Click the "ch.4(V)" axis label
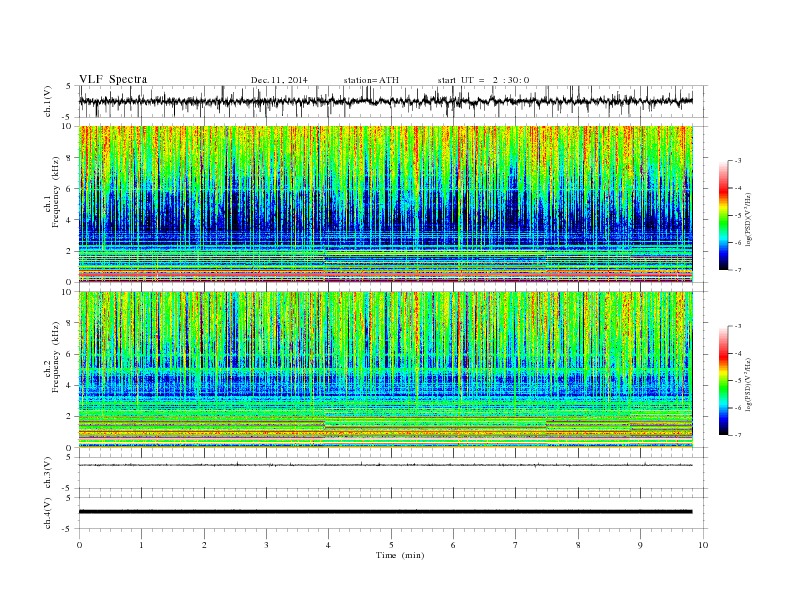Image resolution: width=792 pixels, height=612 pixels. (x=48, y=513)
